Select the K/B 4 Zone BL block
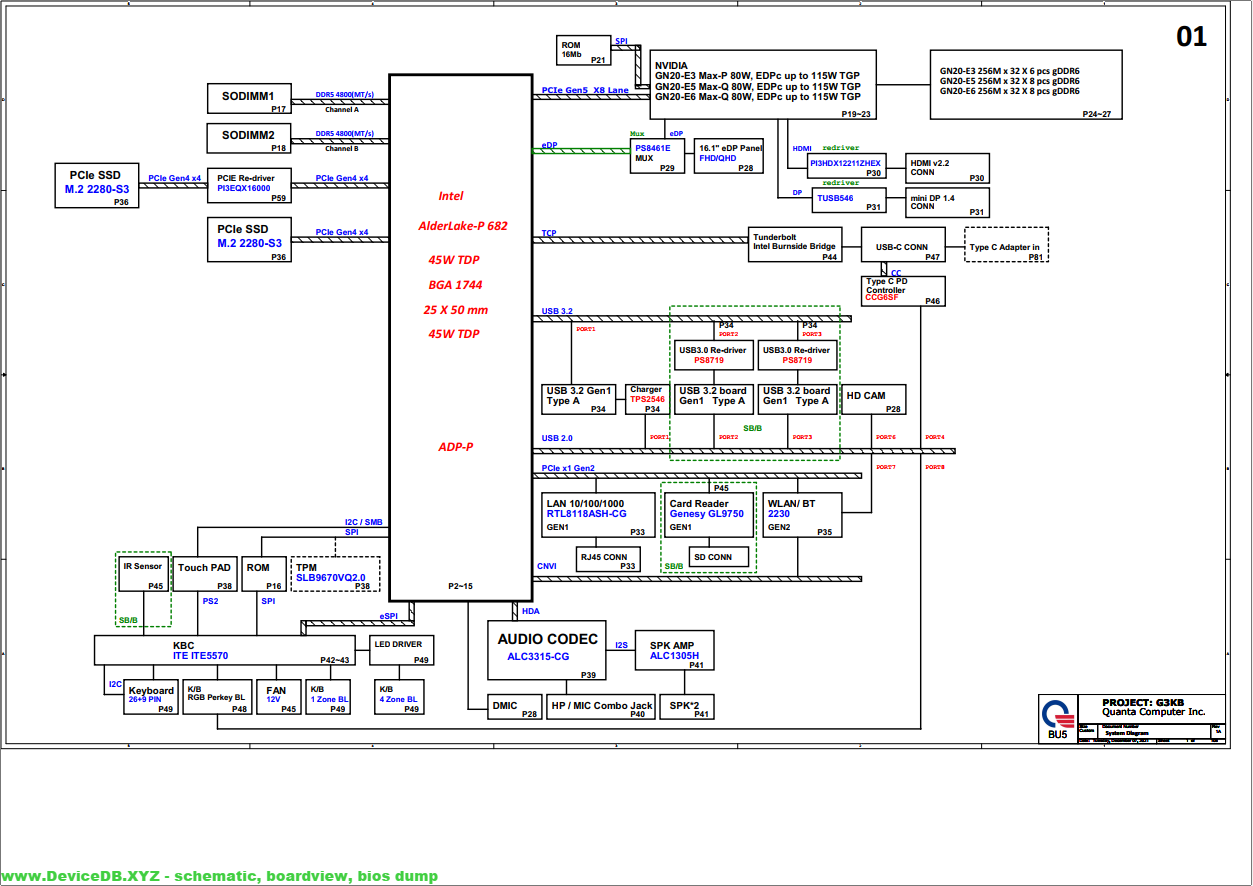Viewport: 1253px width, 886px height. click(399, 698)
